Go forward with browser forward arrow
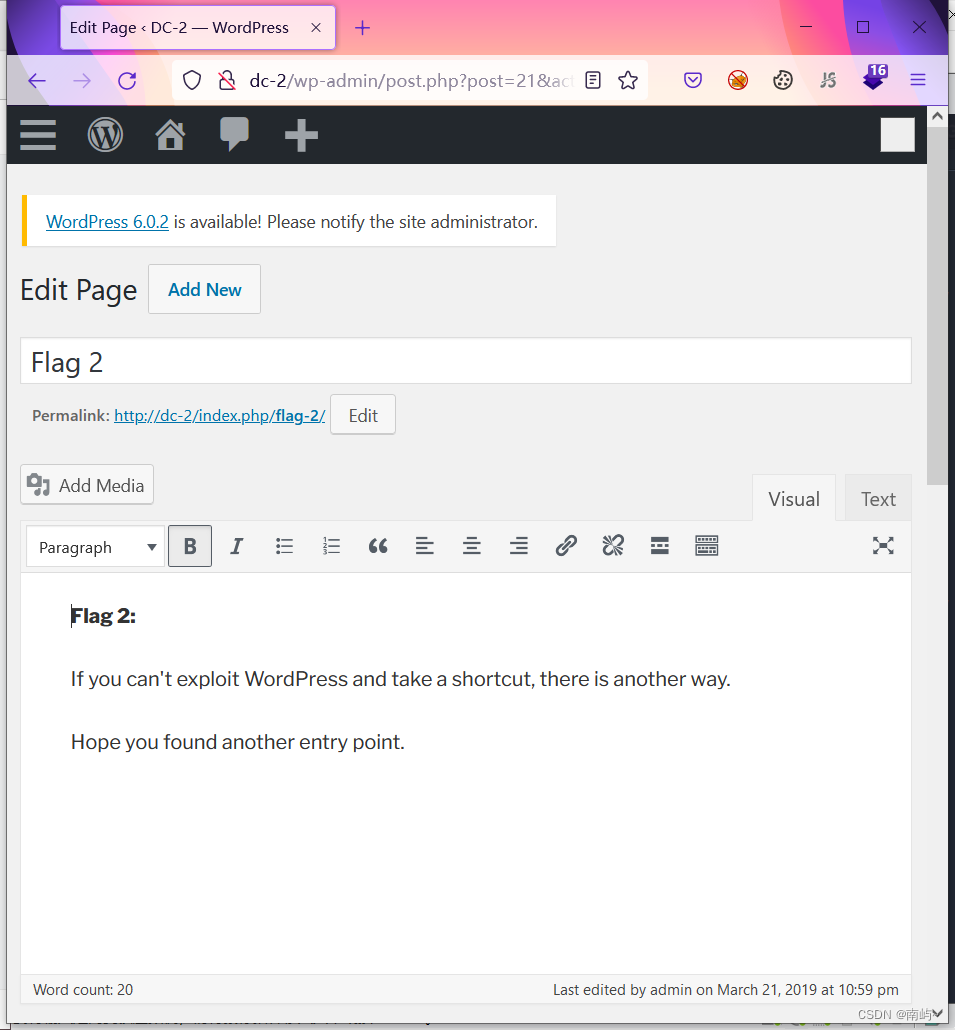The height and width of the screenshot is (1030, 955). coord(82,81)
